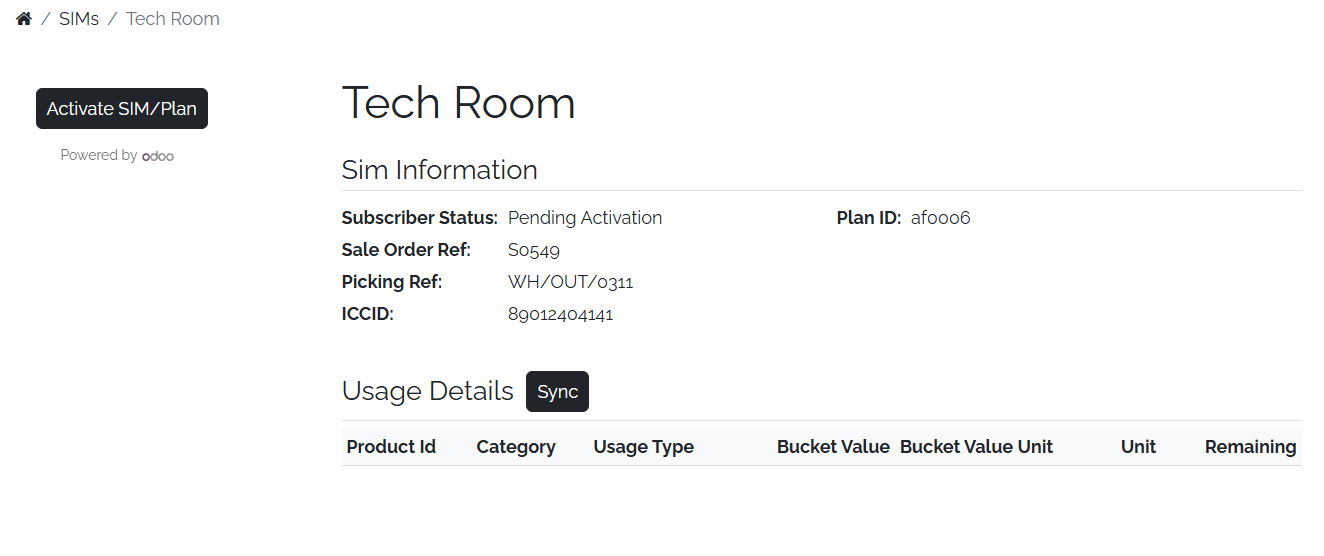Click the Odoo logo
Screen dimensions: 1324x556
158,156
